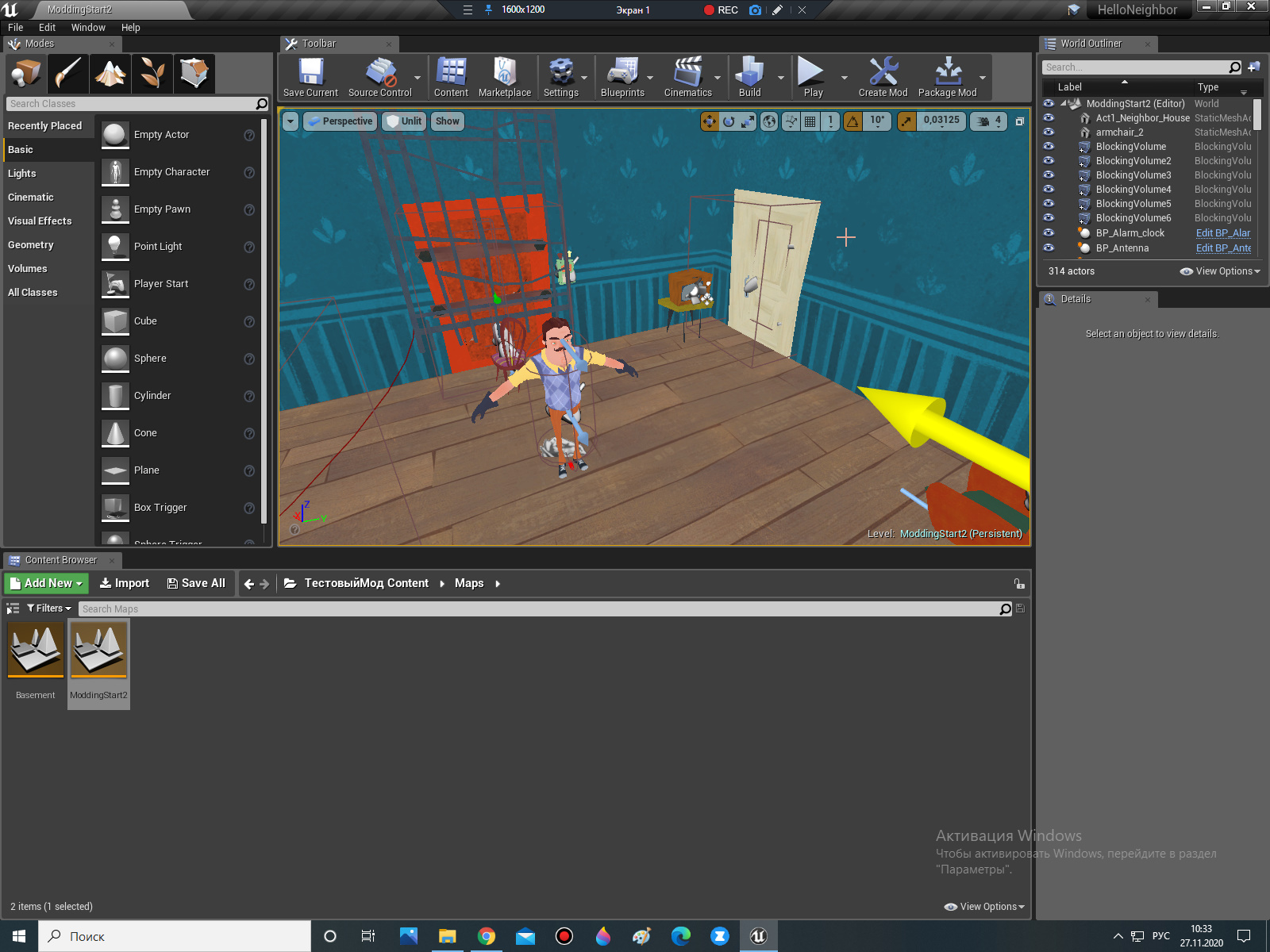Open Chrome from the Windows taskbar
The width and height of the screenshot is (1270, 952).
[487, 936]
